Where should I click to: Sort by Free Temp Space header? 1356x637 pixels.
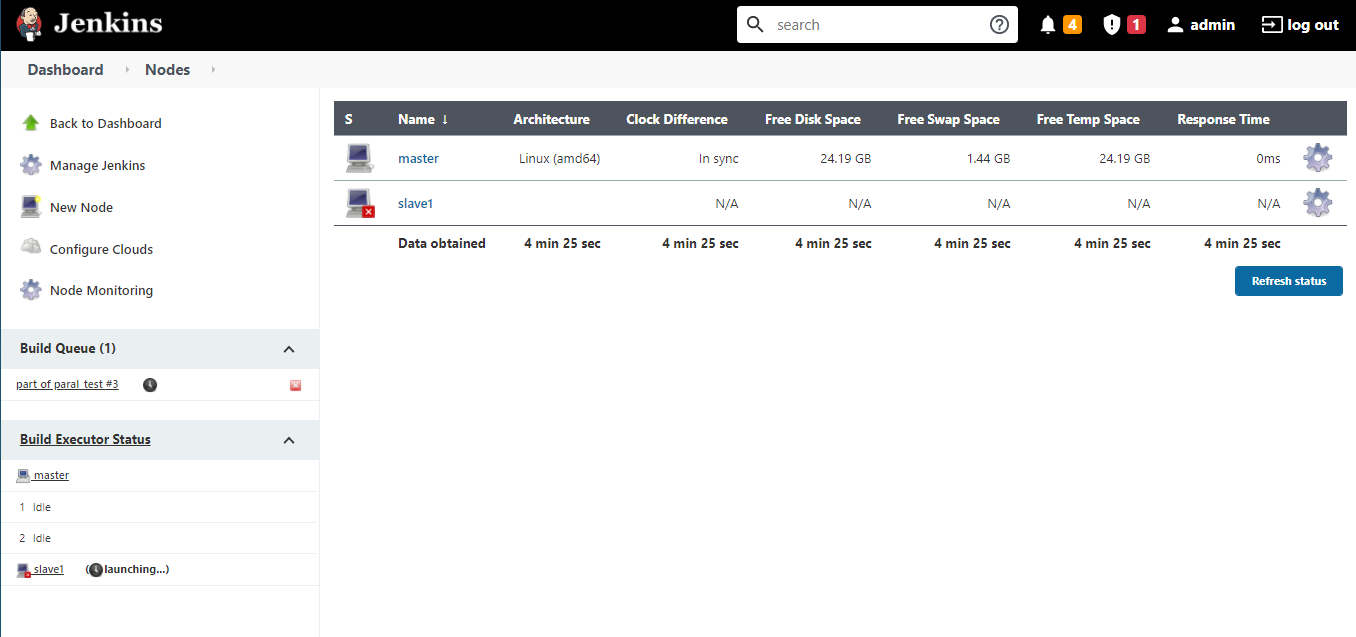pyautogui.click(x=1088, y=119)
